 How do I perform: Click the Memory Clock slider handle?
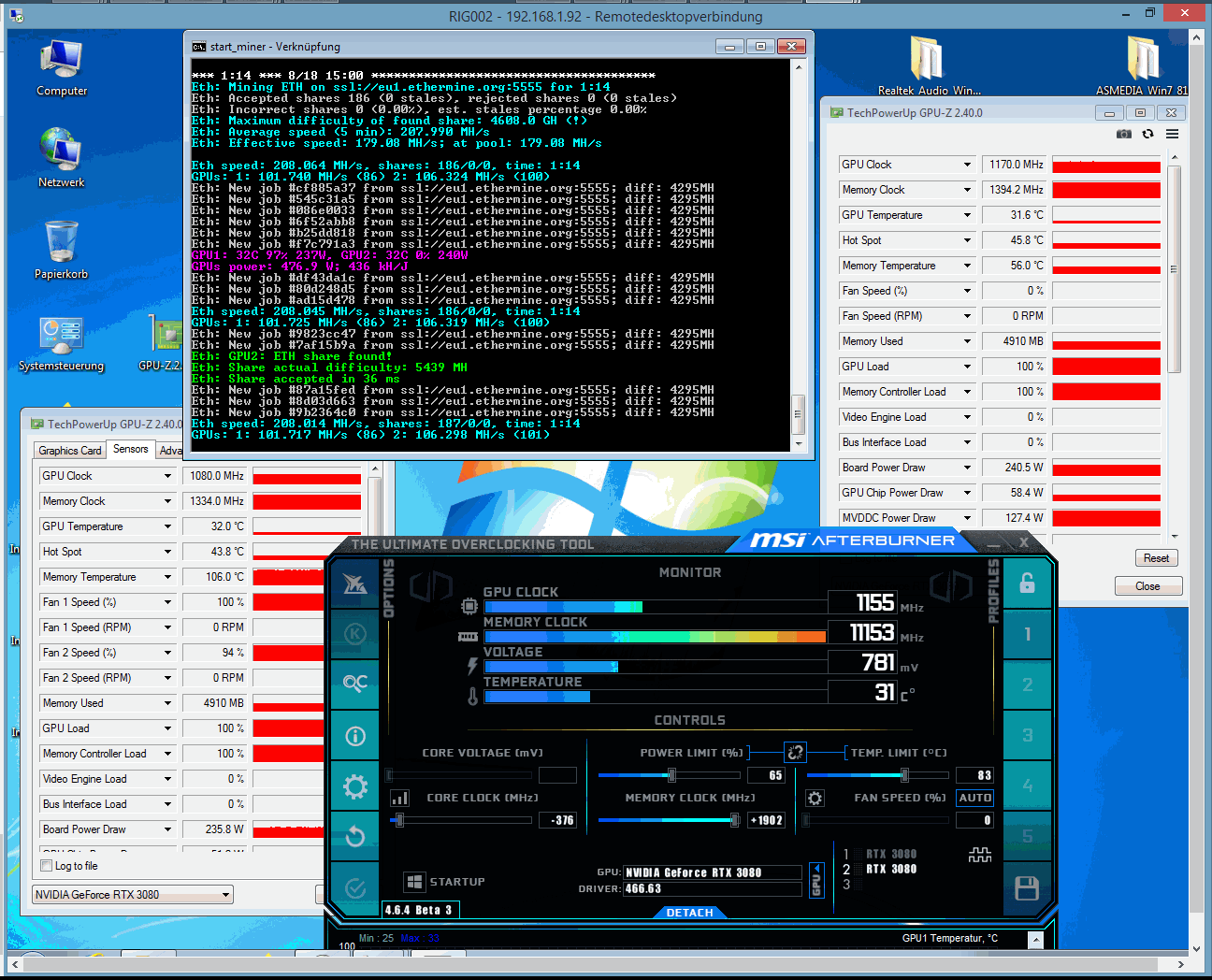coord(735,820)
